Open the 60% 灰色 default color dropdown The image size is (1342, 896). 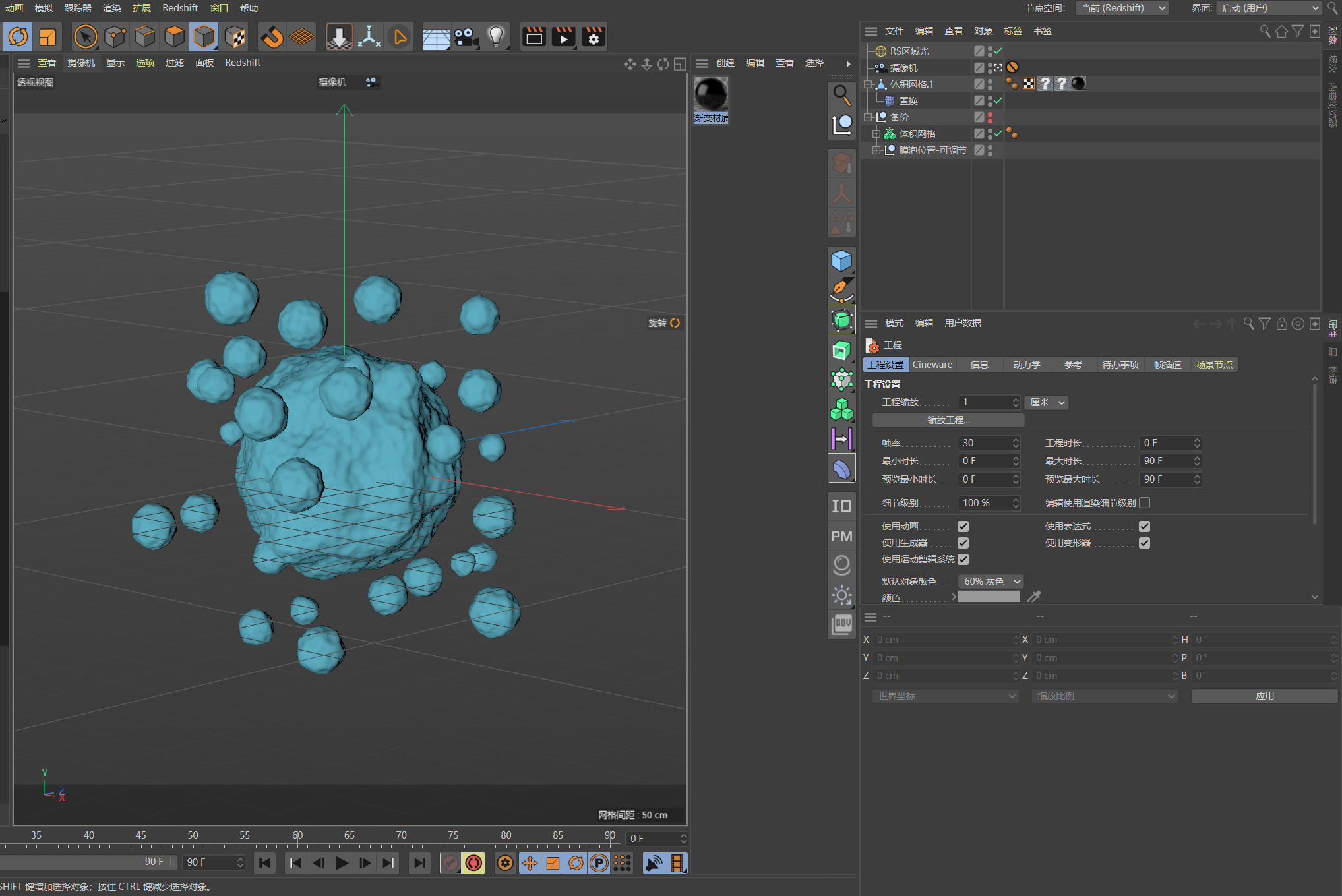click(x=991, y=581)
